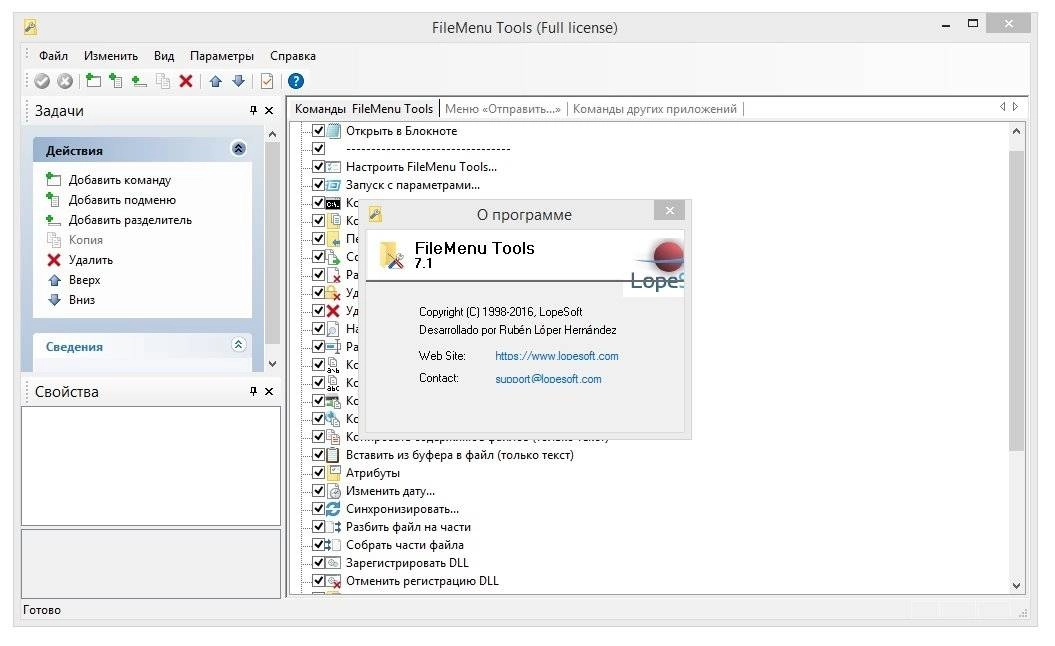This screenshot has height=646, width=1055.
Task: Click the copy toolbar icon
Action: (163, 81)
